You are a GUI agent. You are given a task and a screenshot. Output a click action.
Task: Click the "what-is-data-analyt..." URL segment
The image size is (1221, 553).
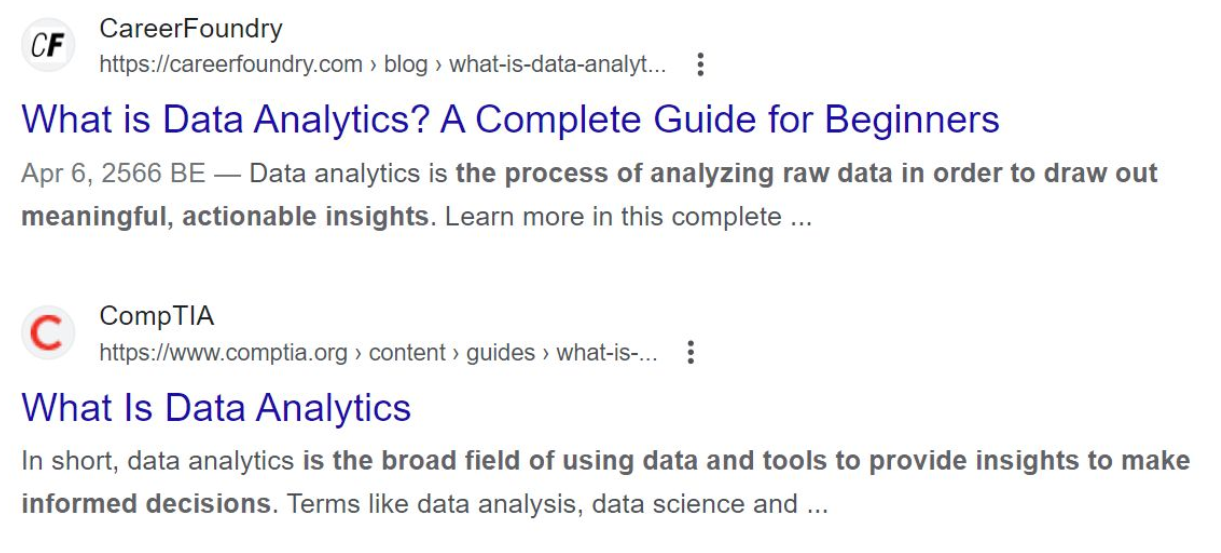pyautogui.click(x=557, y=65)
